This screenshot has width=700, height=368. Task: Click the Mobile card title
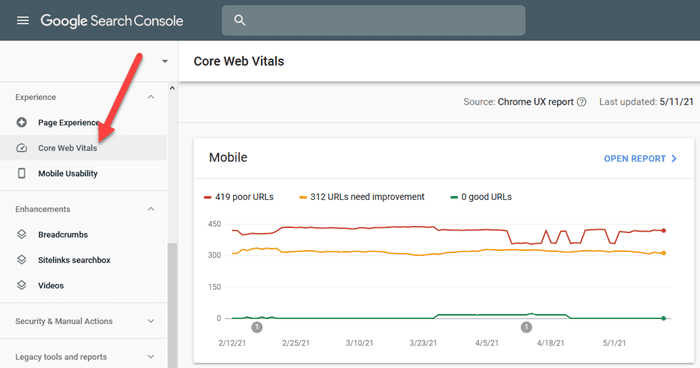[228, 157]
